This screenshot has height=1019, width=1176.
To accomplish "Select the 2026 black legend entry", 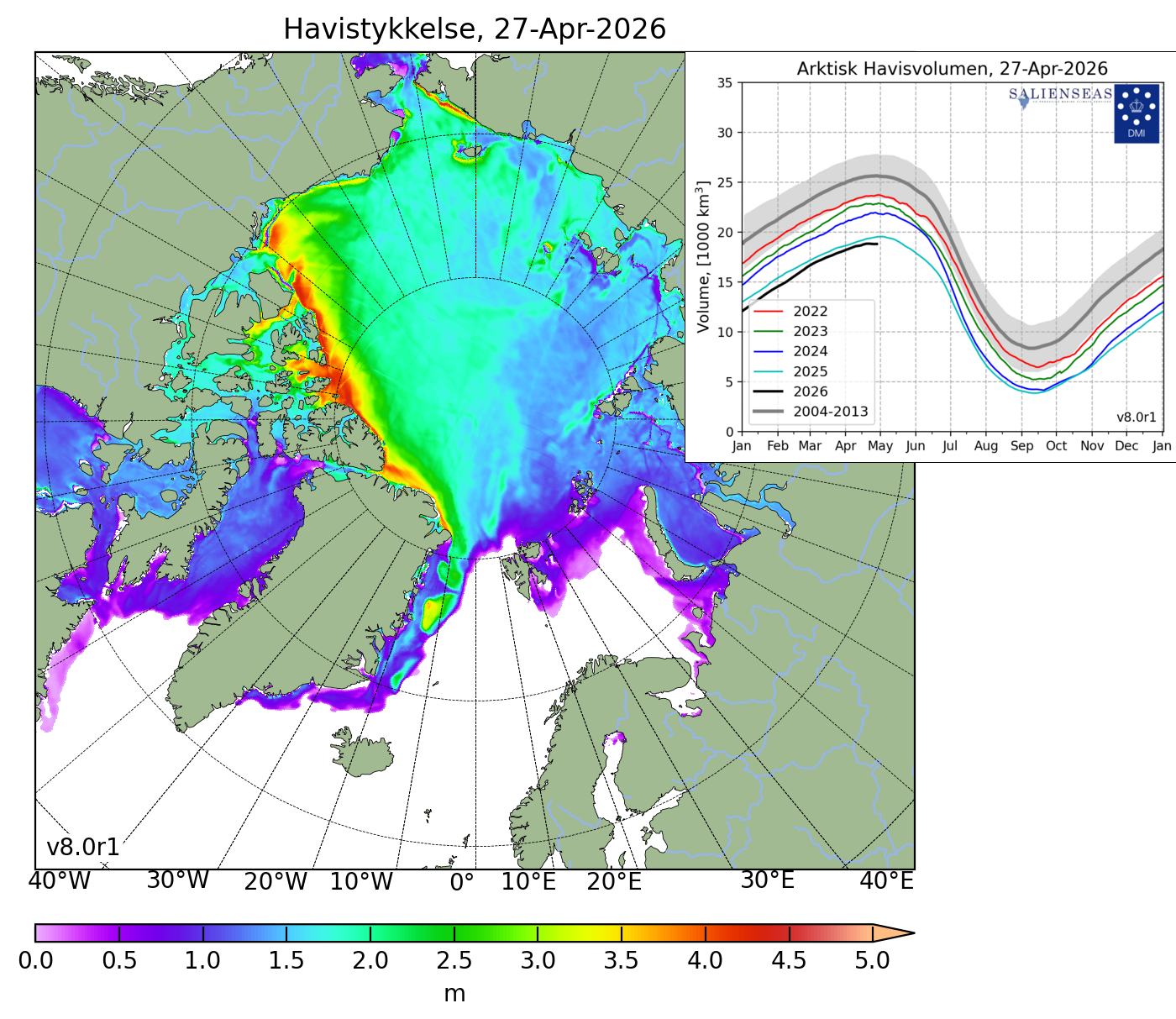I will [810, 392].
